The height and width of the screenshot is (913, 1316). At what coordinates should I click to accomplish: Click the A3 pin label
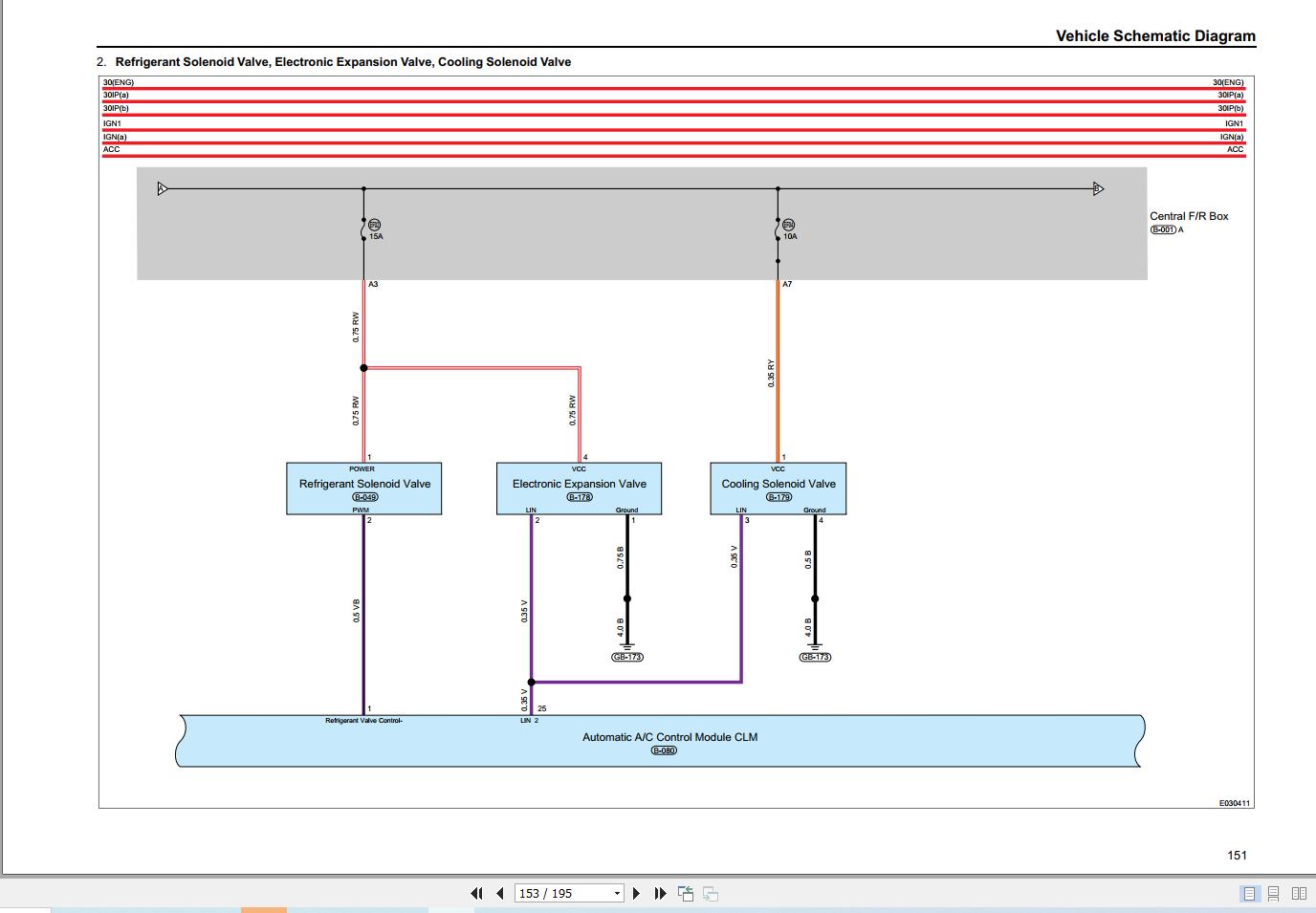[x=373, y=284]
